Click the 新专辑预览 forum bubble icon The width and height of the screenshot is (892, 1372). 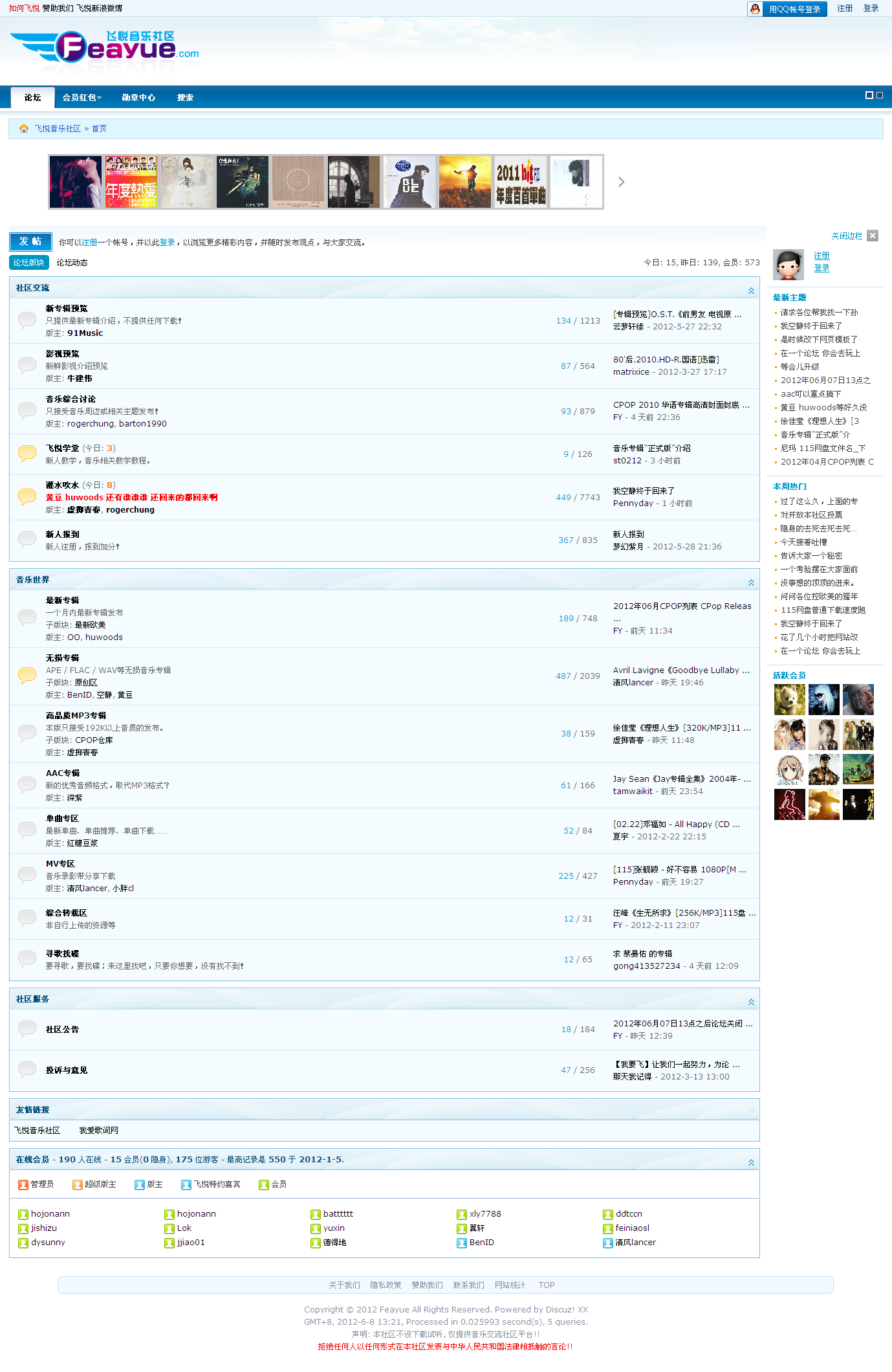[27, 320]
